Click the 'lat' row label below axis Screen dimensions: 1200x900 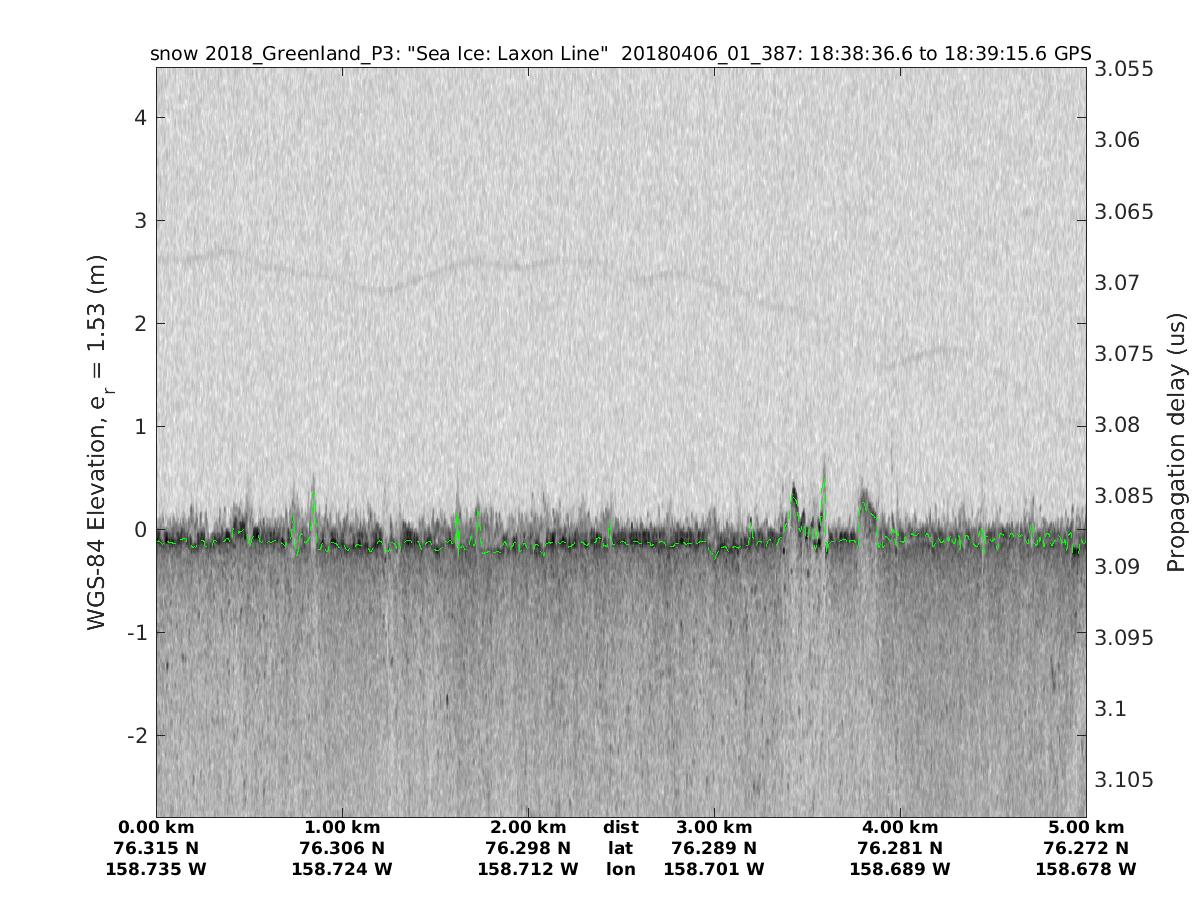click(621, 848)
